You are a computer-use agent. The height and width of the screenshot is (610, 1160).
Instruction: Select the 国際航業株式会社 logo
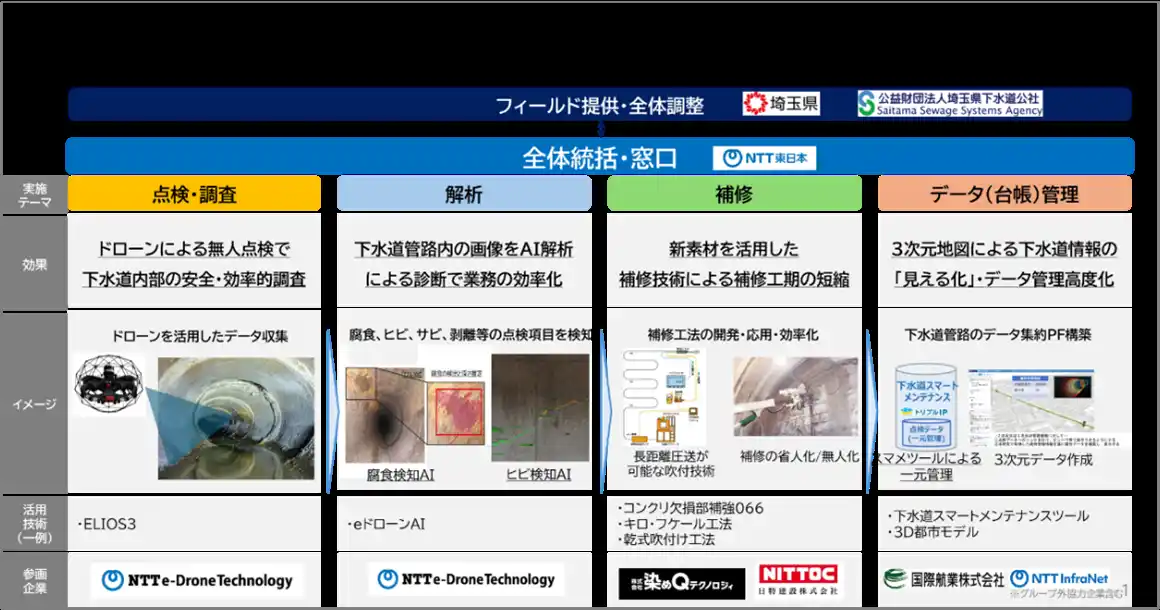coord(944,579)
